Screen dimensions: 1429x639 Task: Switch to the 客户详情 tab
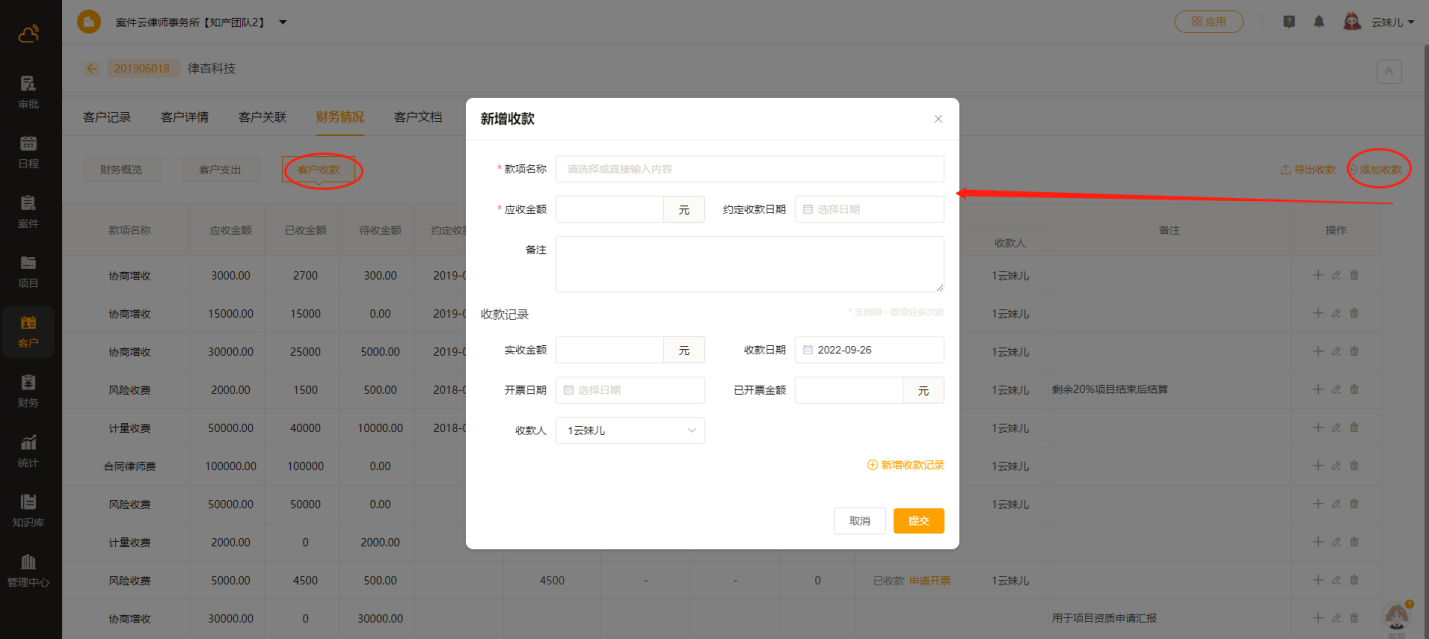pos(185,117)
